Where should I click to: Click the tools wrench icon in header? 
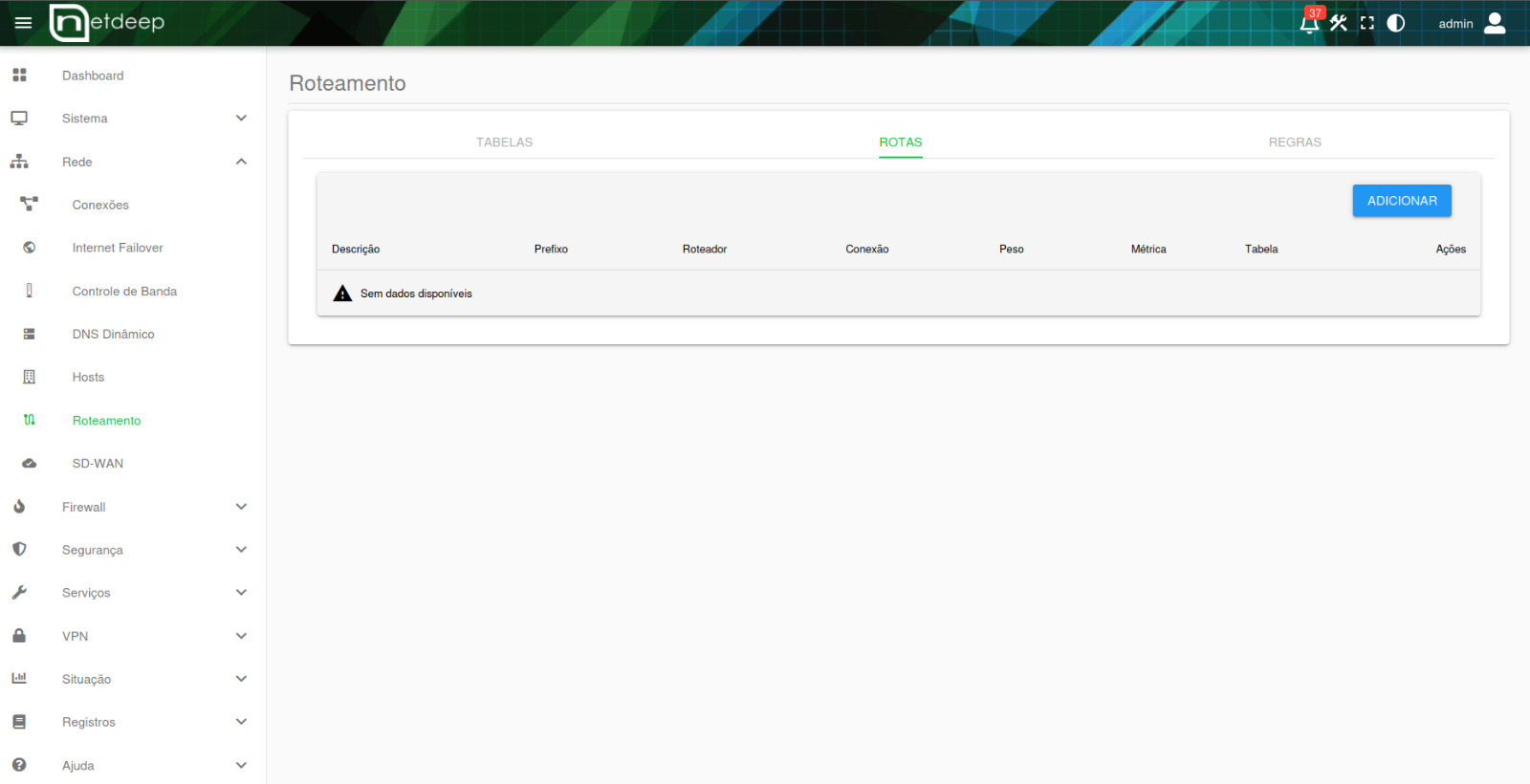coord(1339,23)
